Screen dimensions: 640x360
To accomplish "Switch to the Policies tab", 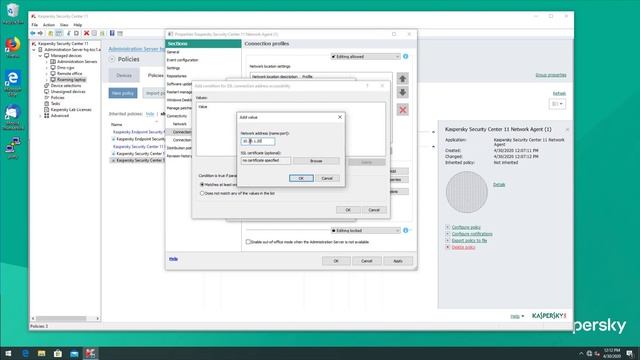I will click(156, 76).
